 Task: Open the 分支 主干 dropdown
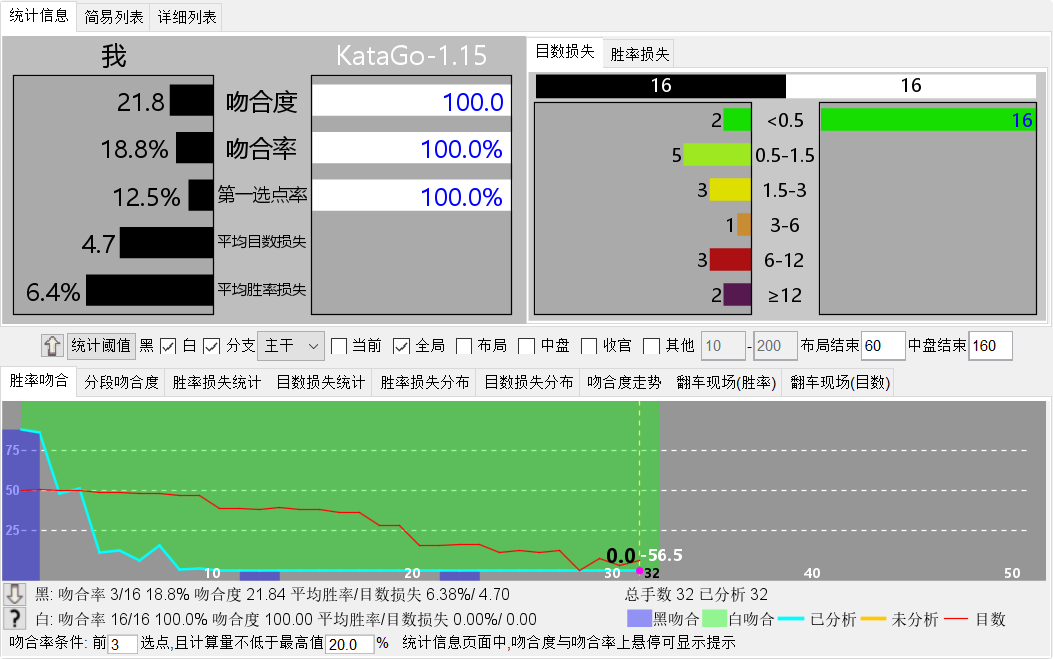(291, 346)
